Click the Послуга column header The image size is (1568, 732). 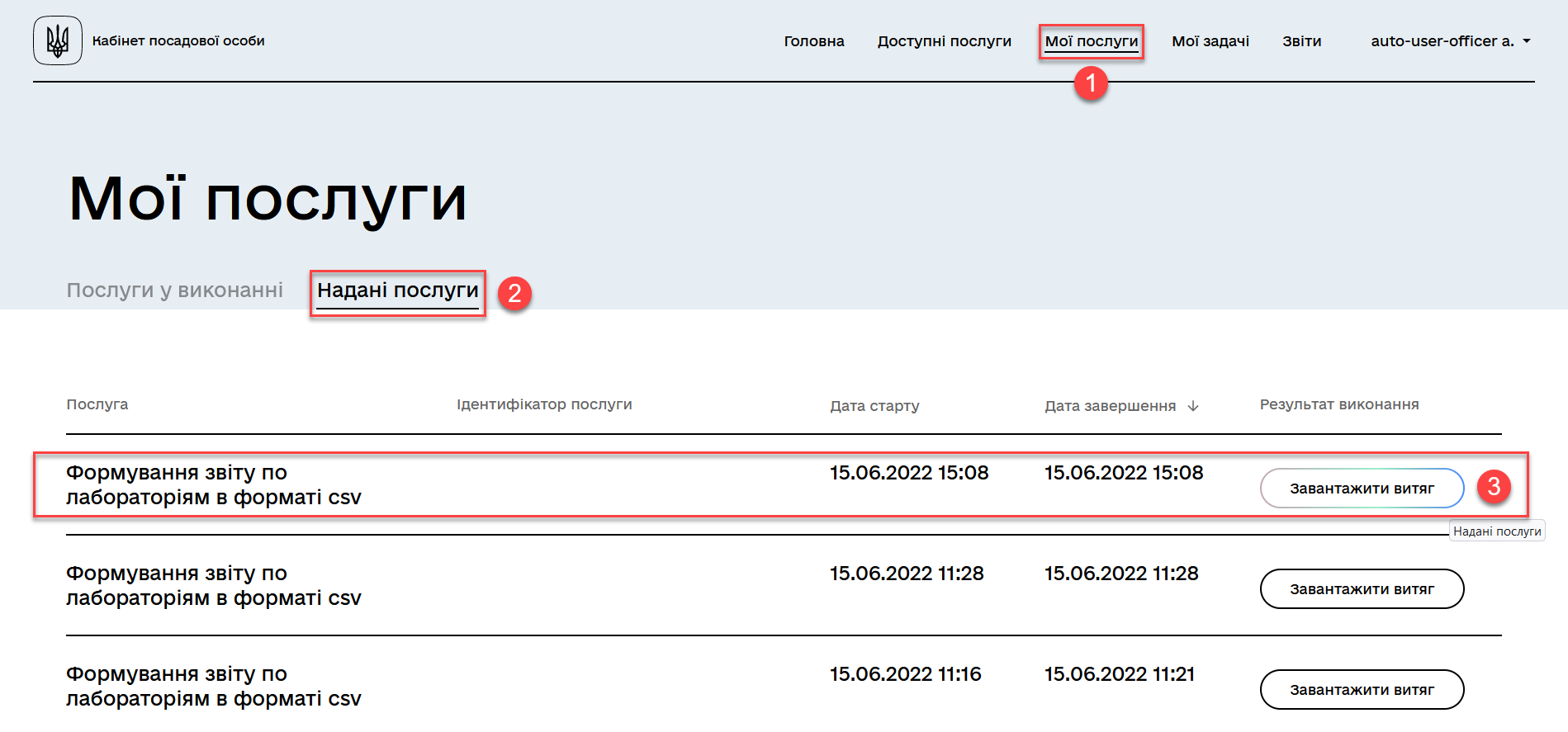click(97, 404)
